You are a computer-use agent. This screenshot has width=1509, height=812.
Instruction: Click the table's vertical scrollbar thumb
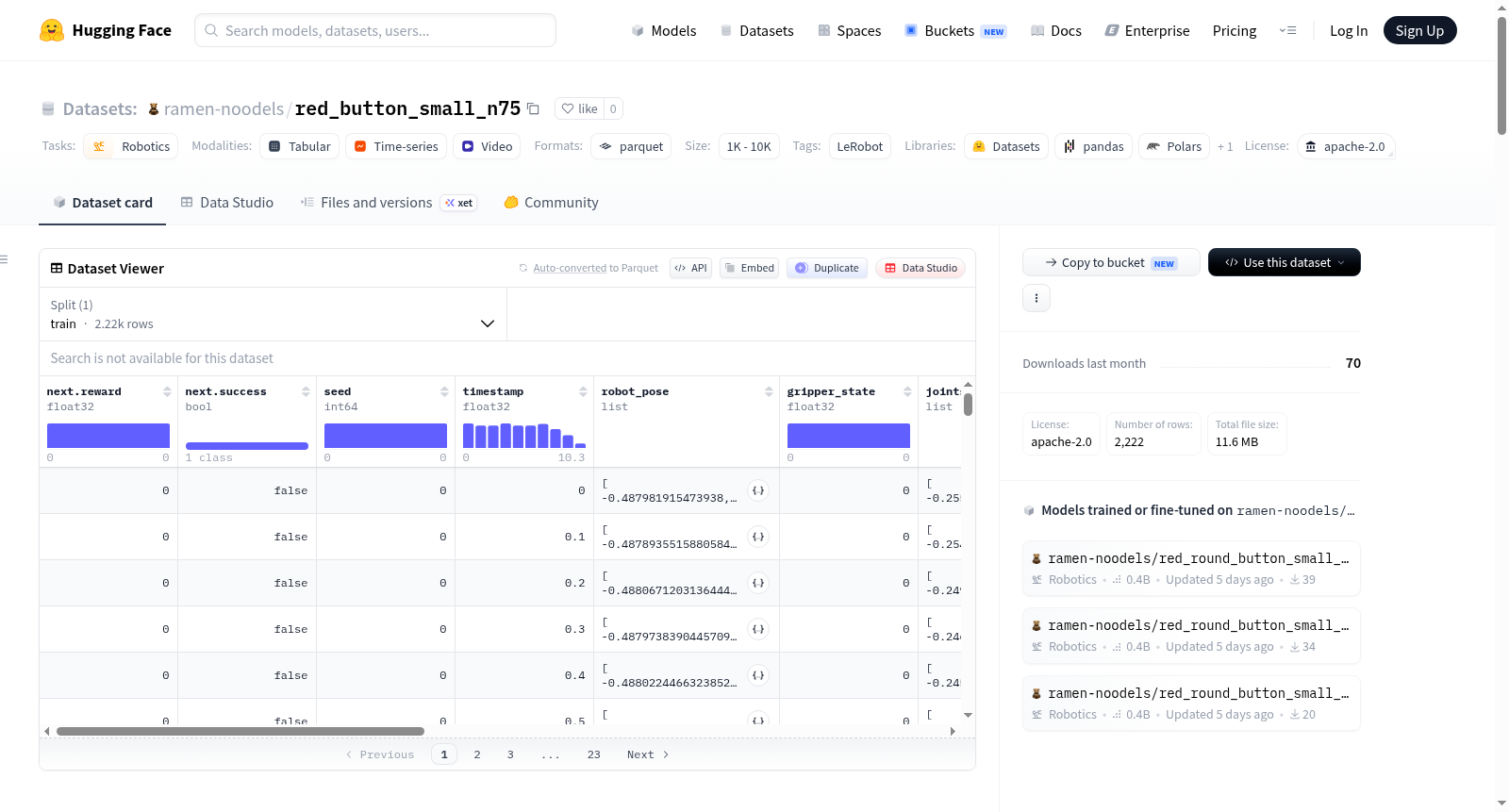[x=969, y=405]
